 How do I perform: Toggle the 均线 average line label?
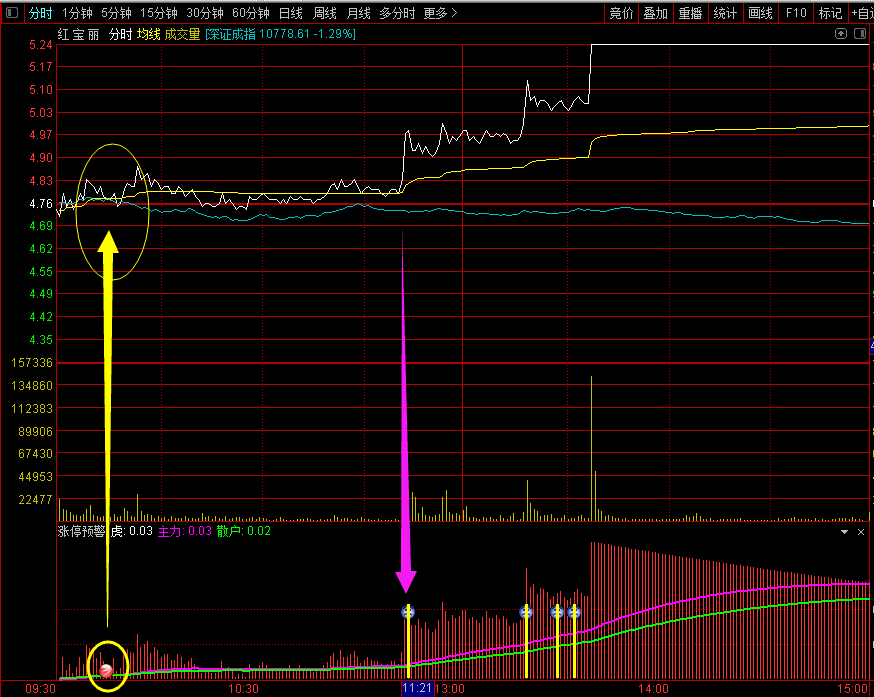148,35
